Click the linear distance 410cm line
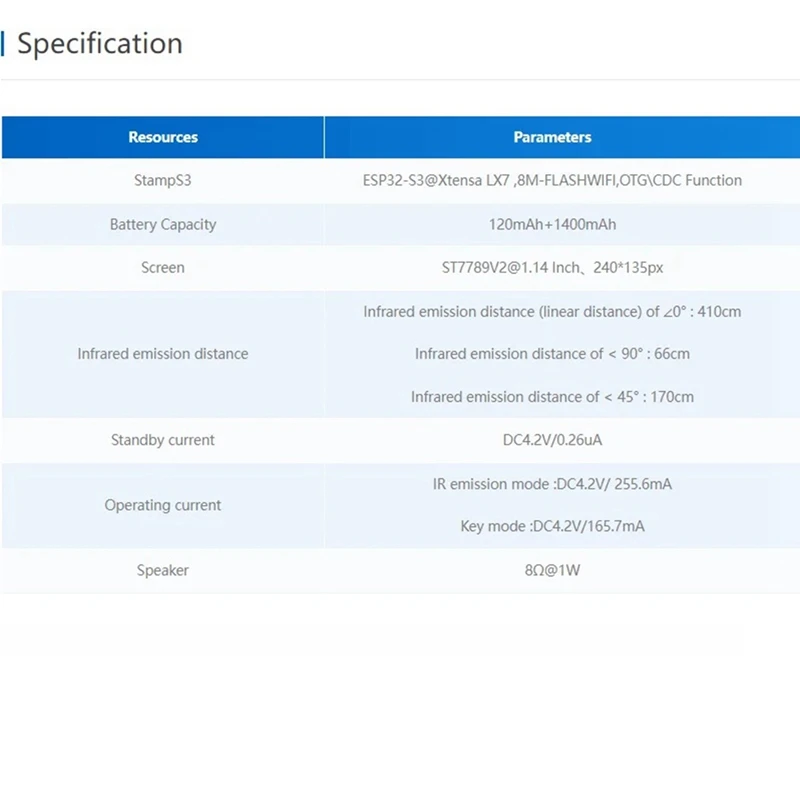Image resolution: width=800 pixels, height=800 pixels. pyautogui.click(x=552, y=312)
